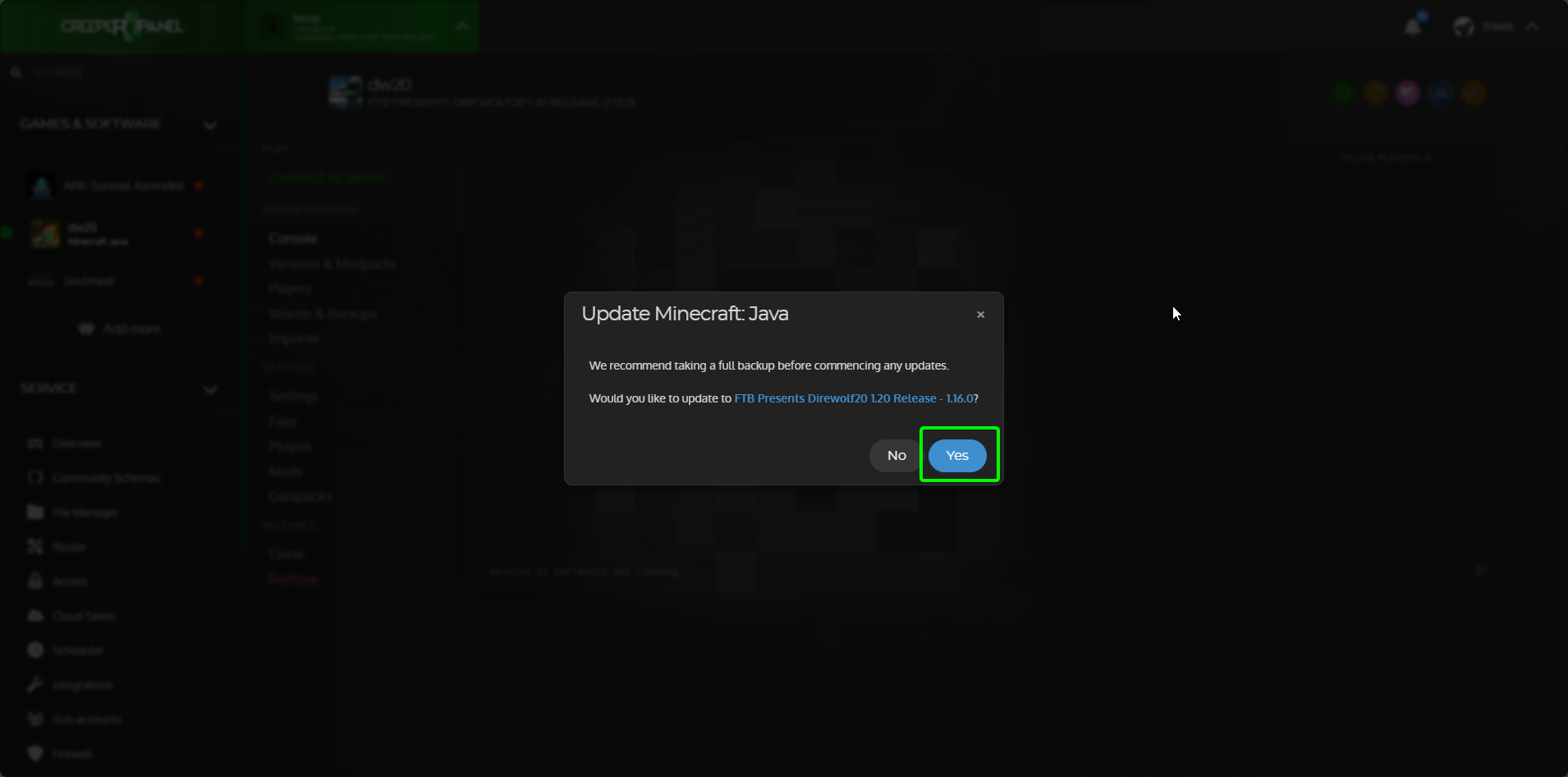The height and width of the screenshot is (777, 1568).
Task: Collapse the Service section
Action: click(x=210, y=389)
